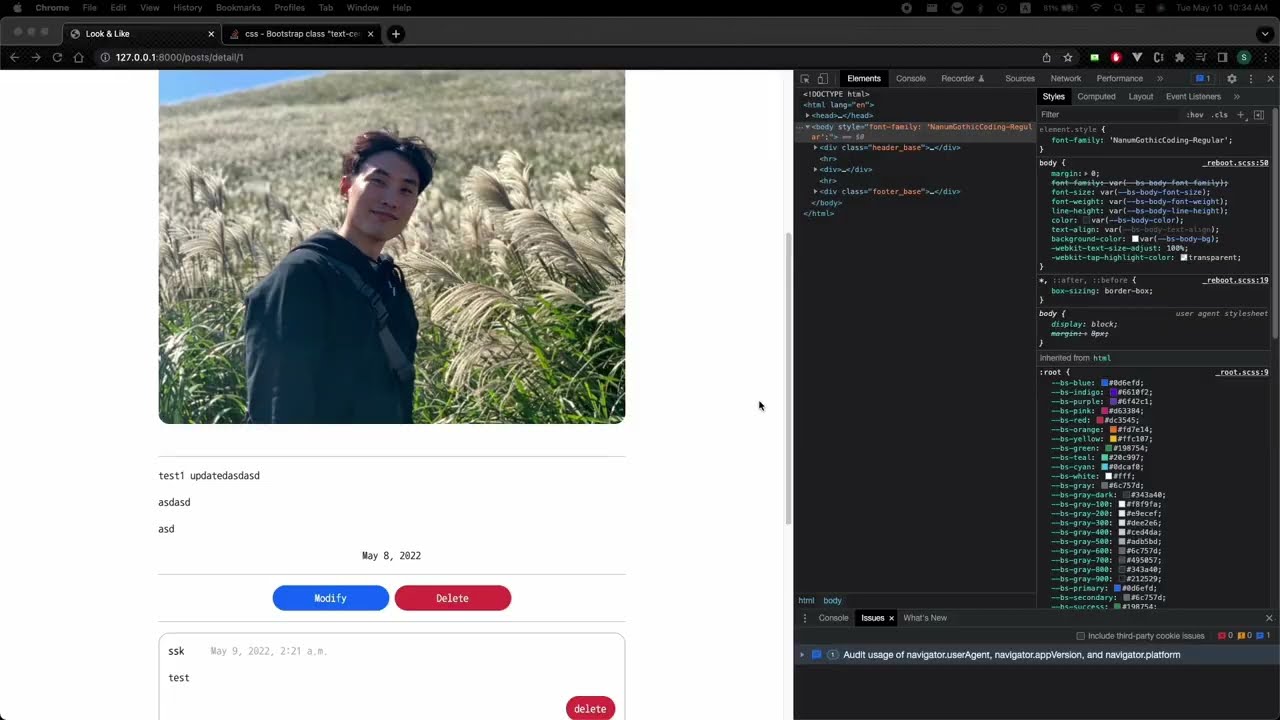Activate the inspect element picker icon
The height and width of the screenshot is (720, 1280).
805,79
